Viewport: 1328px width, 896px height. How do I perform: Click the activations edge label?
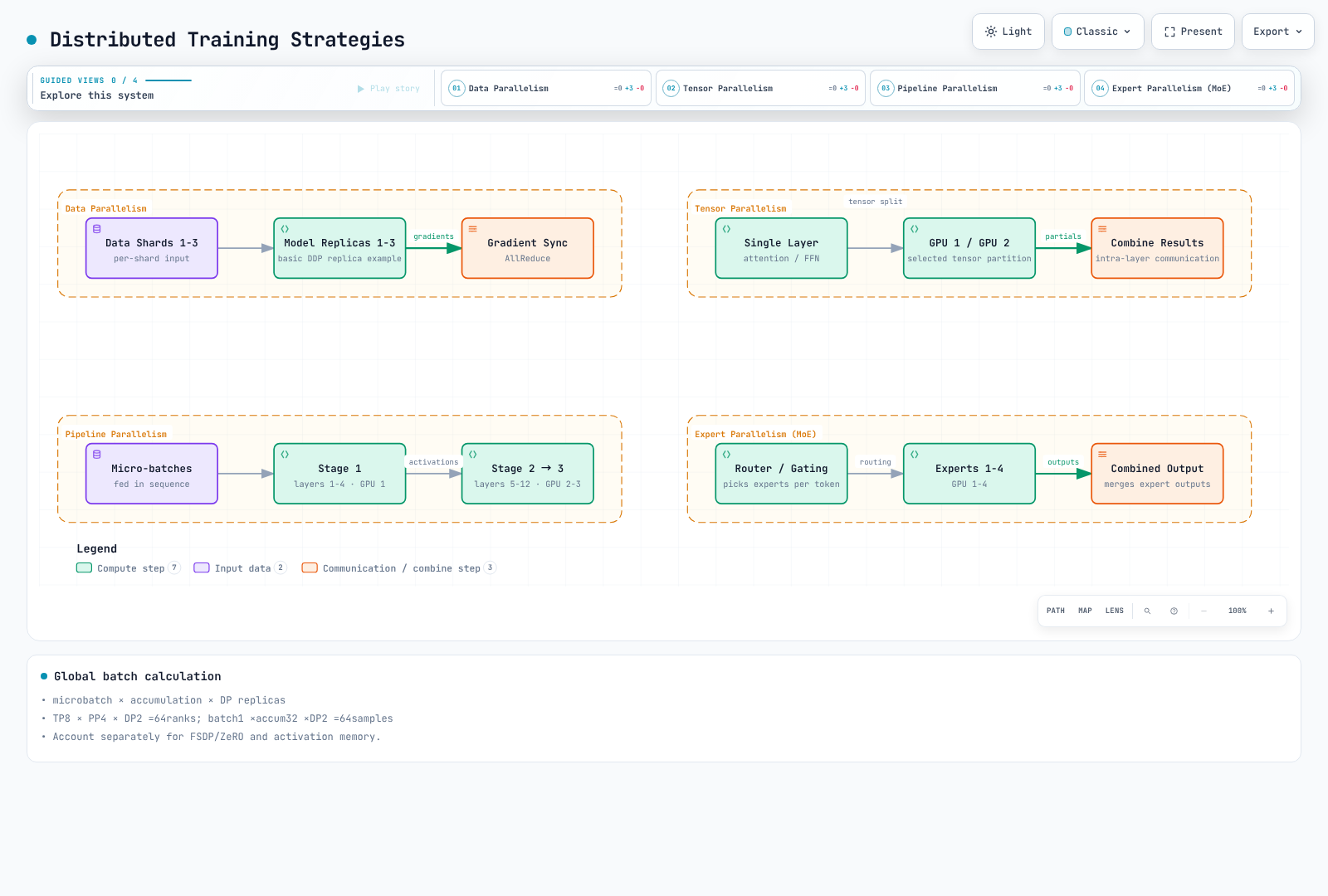pyautogui.click(x=433, y=462)
